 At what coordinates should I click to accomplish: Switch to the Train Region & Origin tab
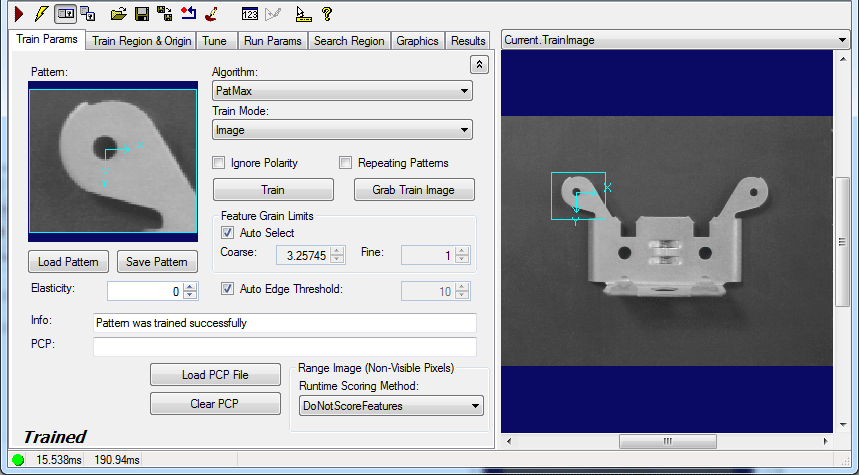141,41
